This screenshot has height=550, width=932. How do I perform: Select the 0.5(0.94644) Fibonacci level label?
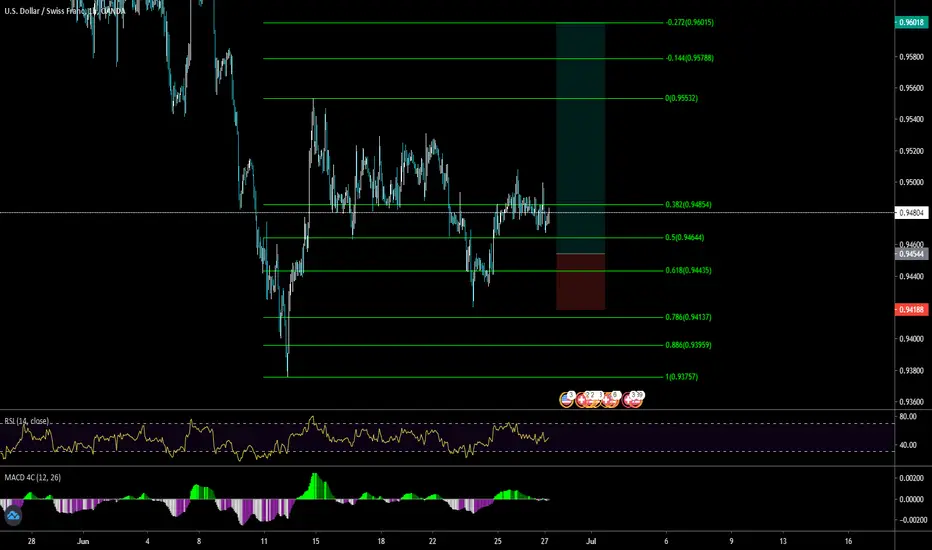click(684, 237)
